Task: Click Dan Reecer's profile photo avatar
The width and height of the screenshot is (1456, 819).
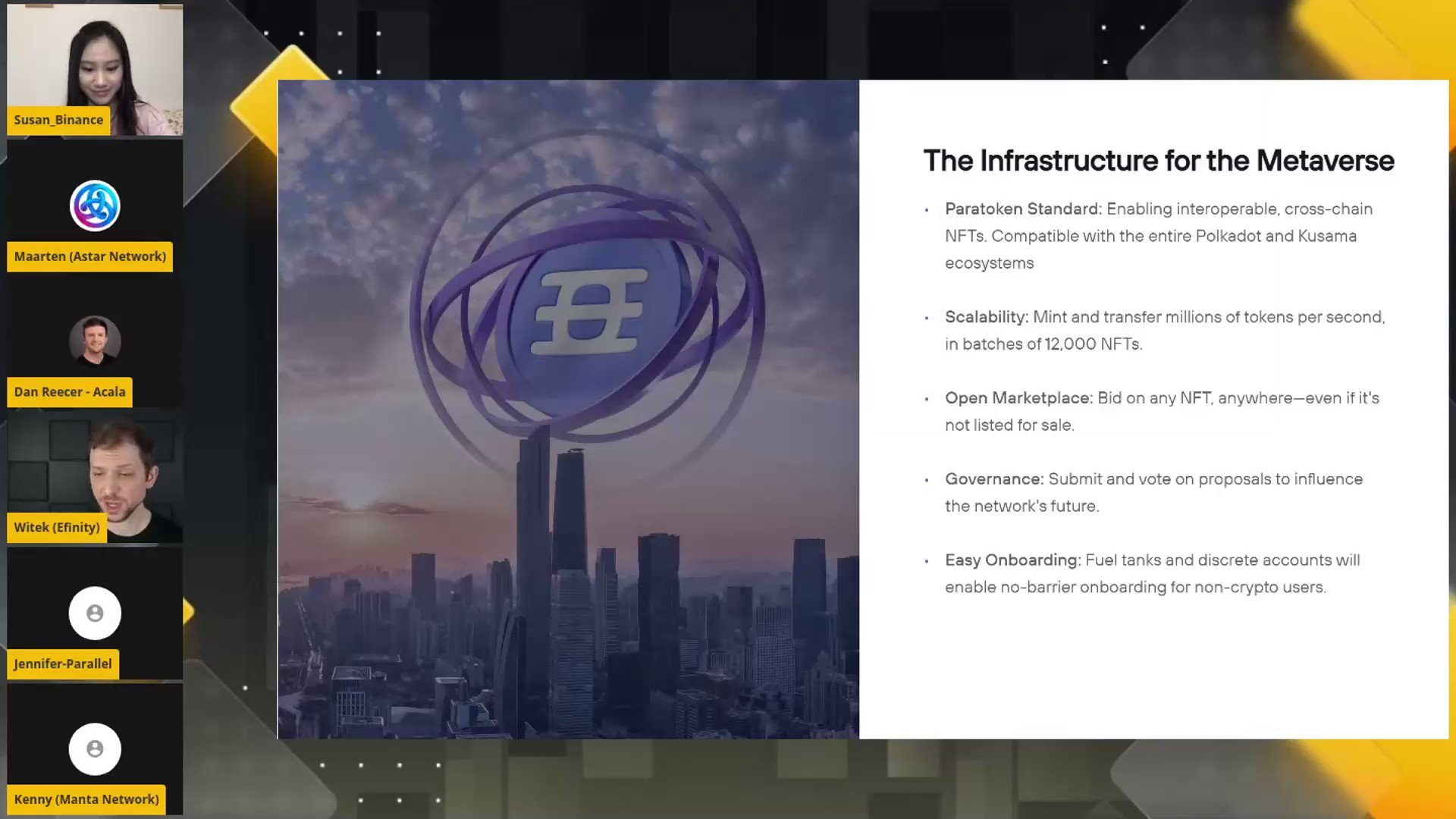Action: coord(95,341)
